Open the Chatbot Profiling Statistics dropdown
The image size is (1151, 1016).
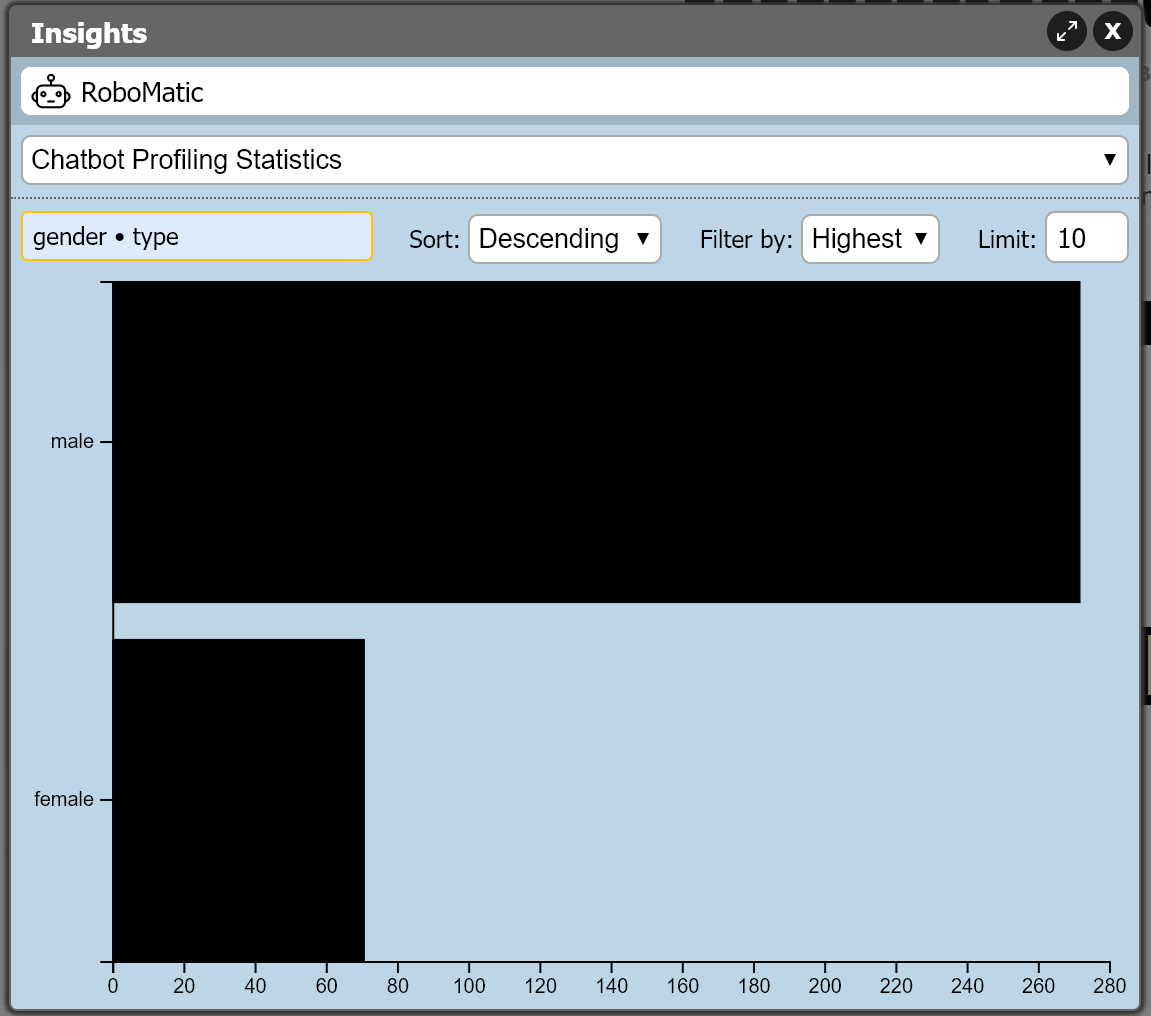pos(575,160)
